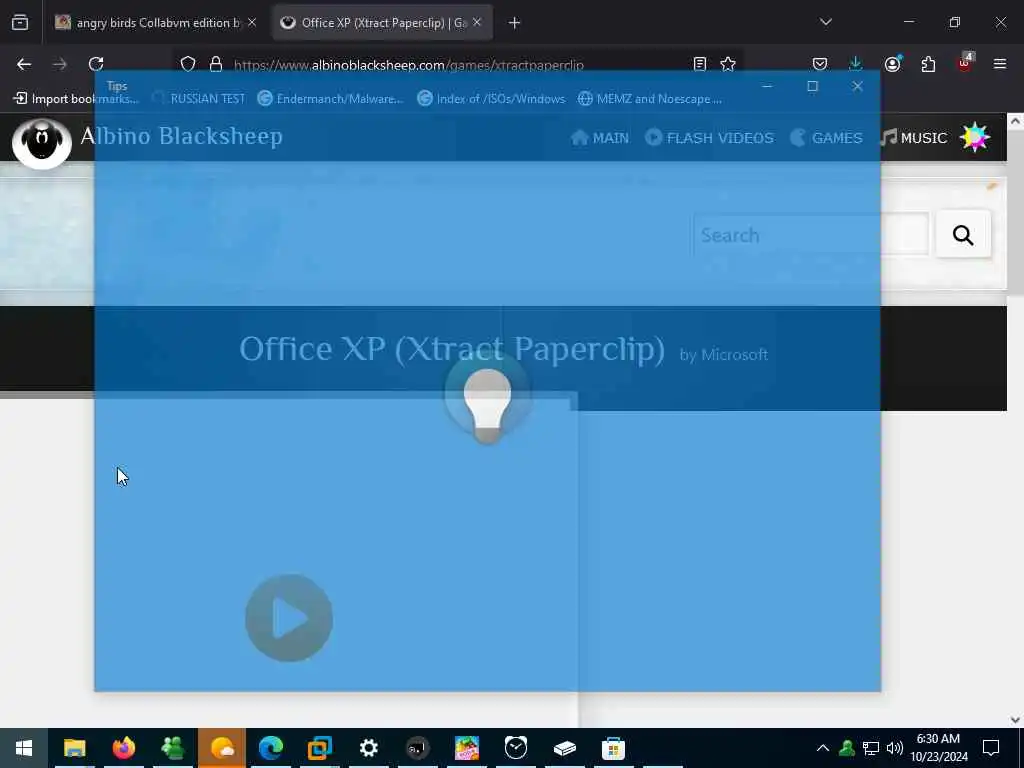This screenshot has height=768, width=1024.
Task: Open the Windows Start menu
Action: [24, 748]
